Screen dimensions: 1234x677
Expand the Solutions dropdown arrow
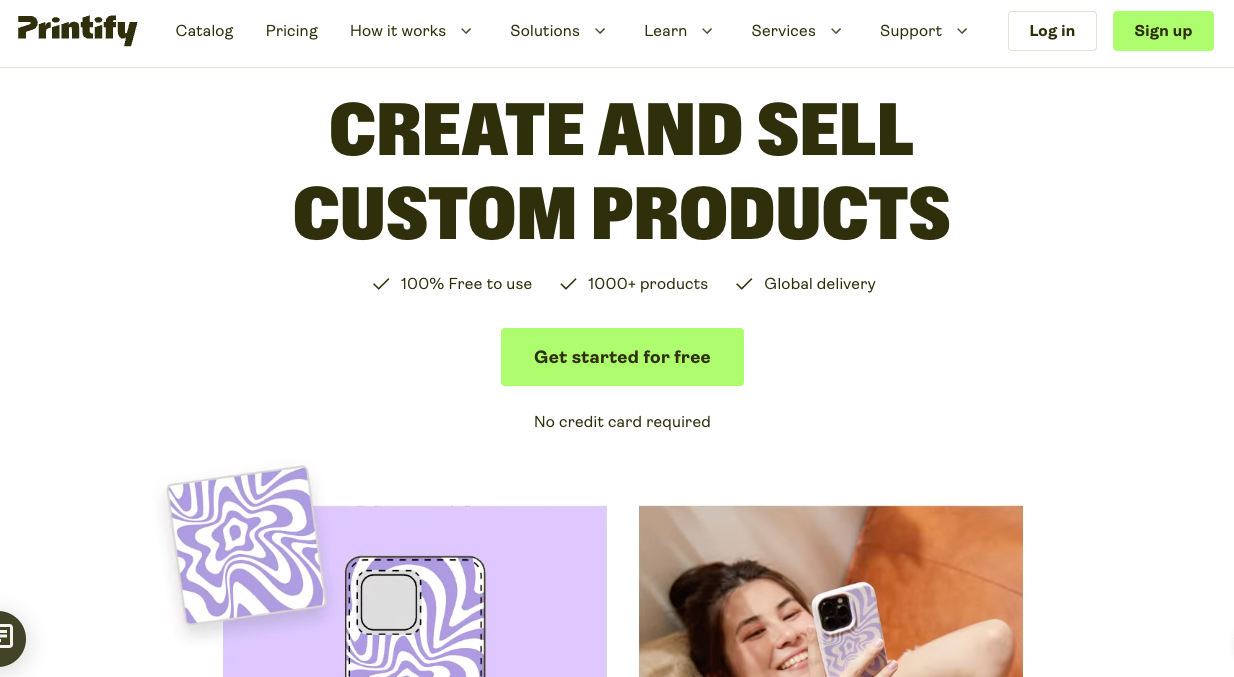(600, 31)
